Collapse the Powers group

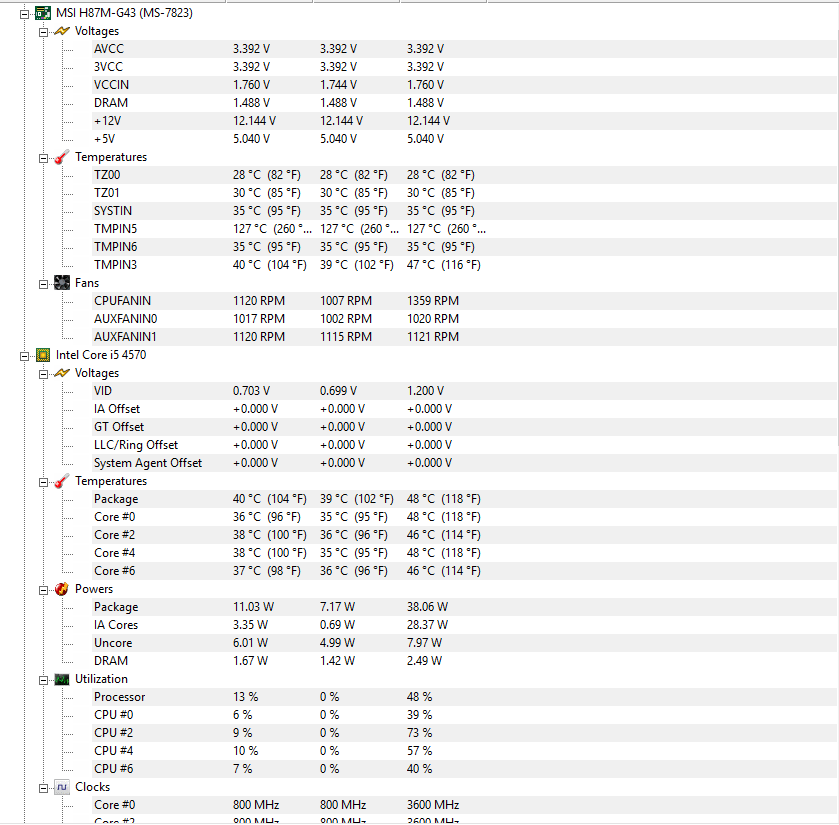(x=43, y=590)
